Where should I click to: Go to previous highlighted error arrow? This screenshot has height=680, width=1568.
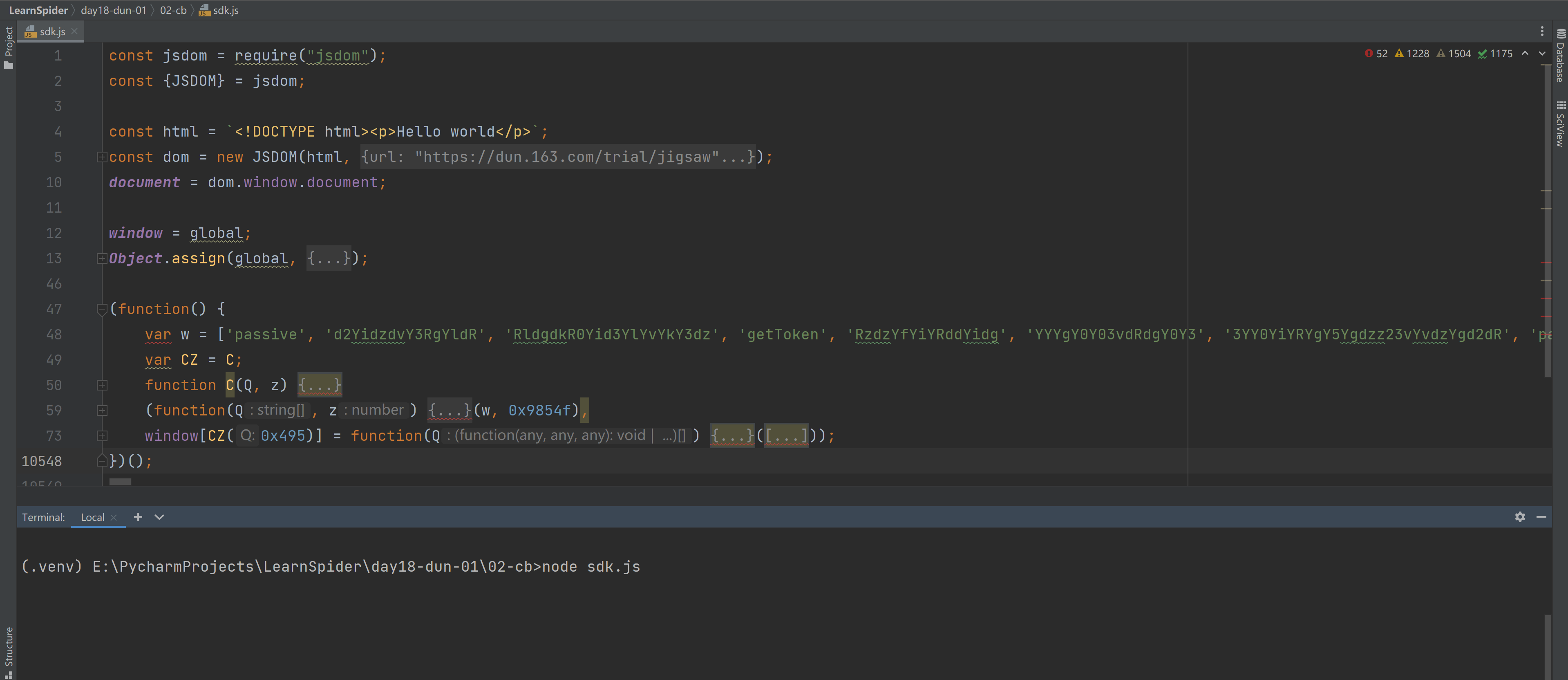click(1525, 54)
